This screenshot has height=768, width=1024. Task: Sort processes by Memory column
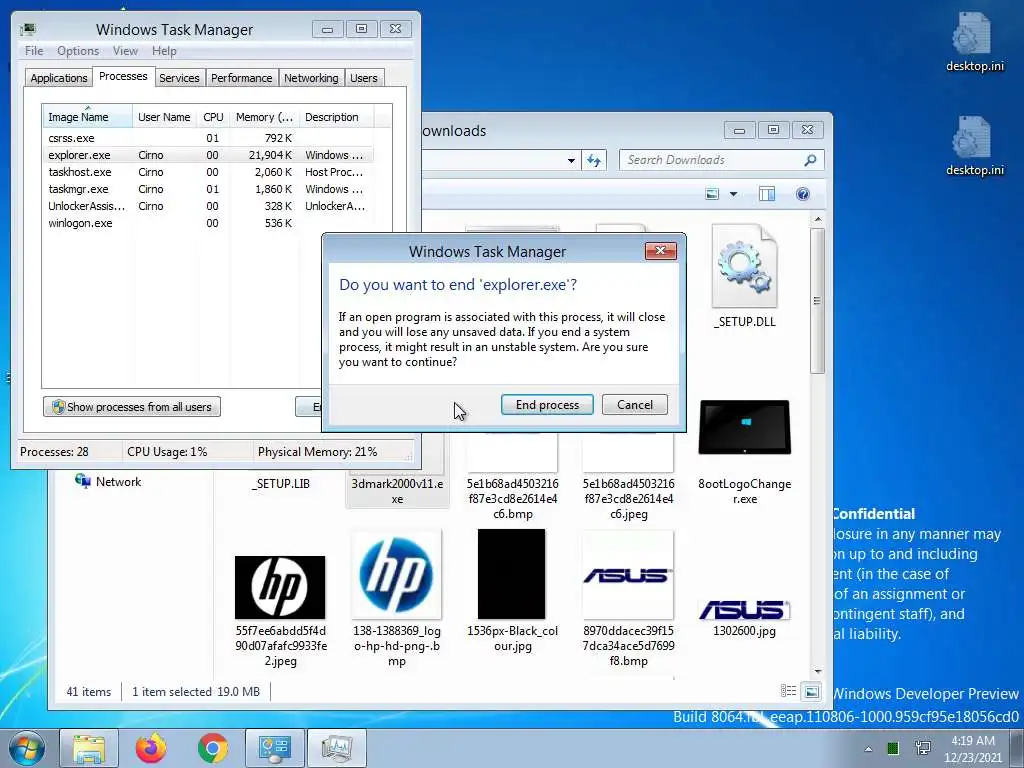click(x=264, y=117)
